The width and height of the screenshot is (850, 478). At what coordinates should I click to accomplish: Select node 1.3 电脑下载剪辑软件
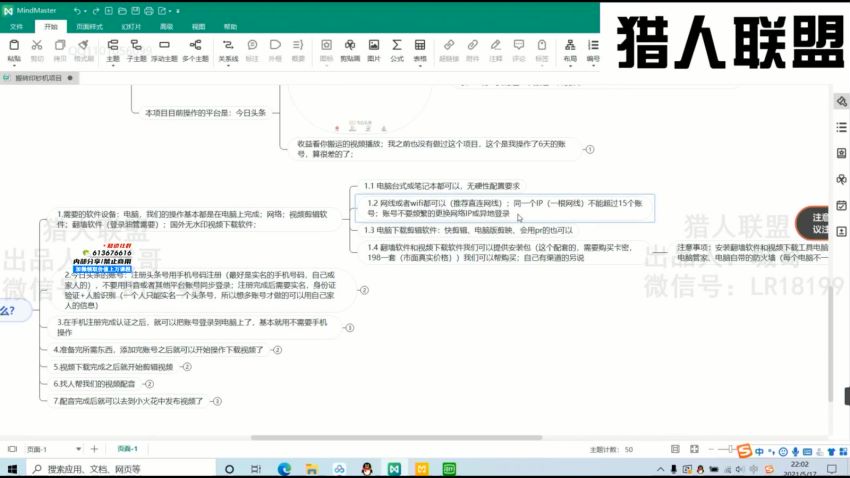tap(468, 230)
